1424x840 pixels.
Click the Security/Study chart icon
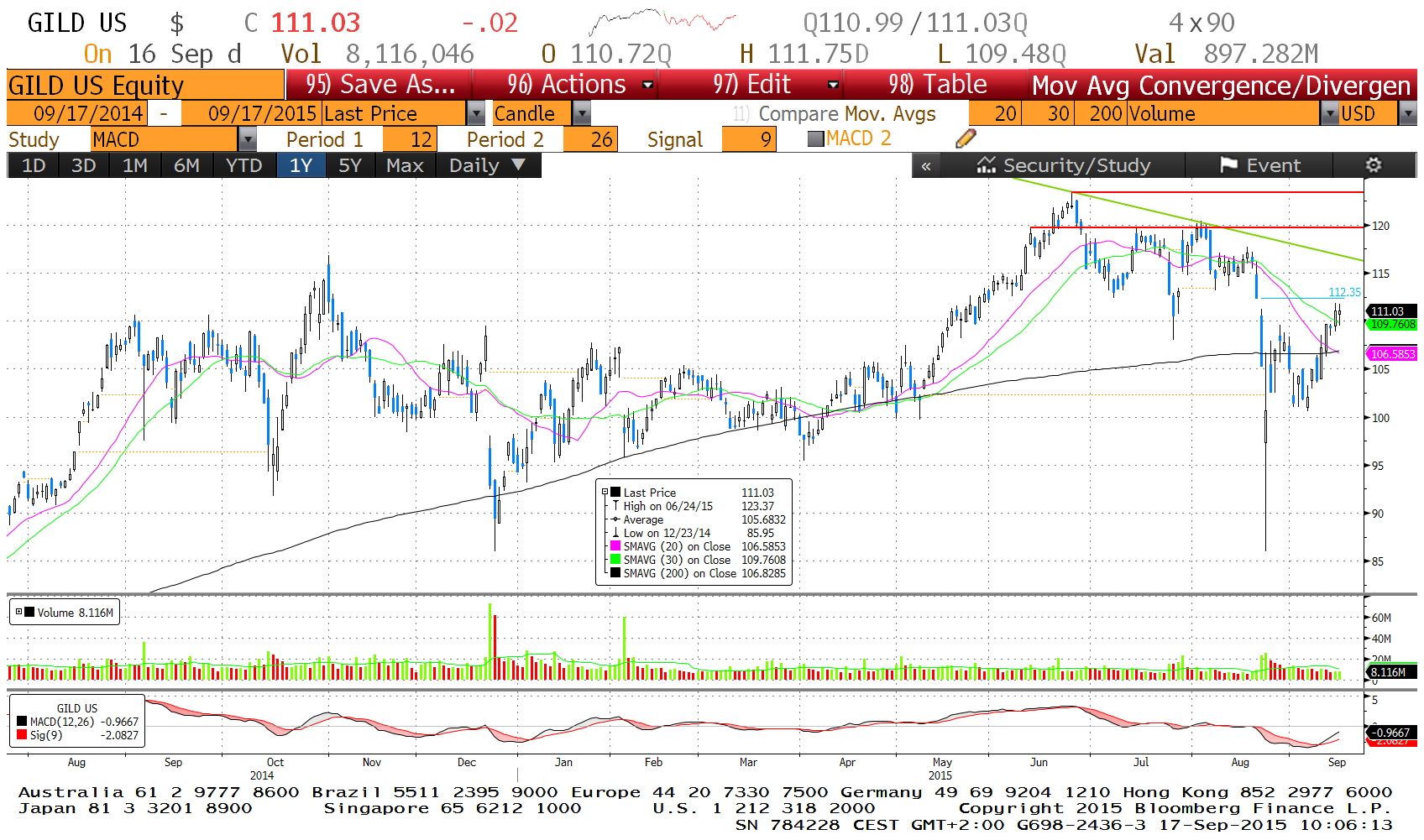pyautogui.click(x=986, y=165)
